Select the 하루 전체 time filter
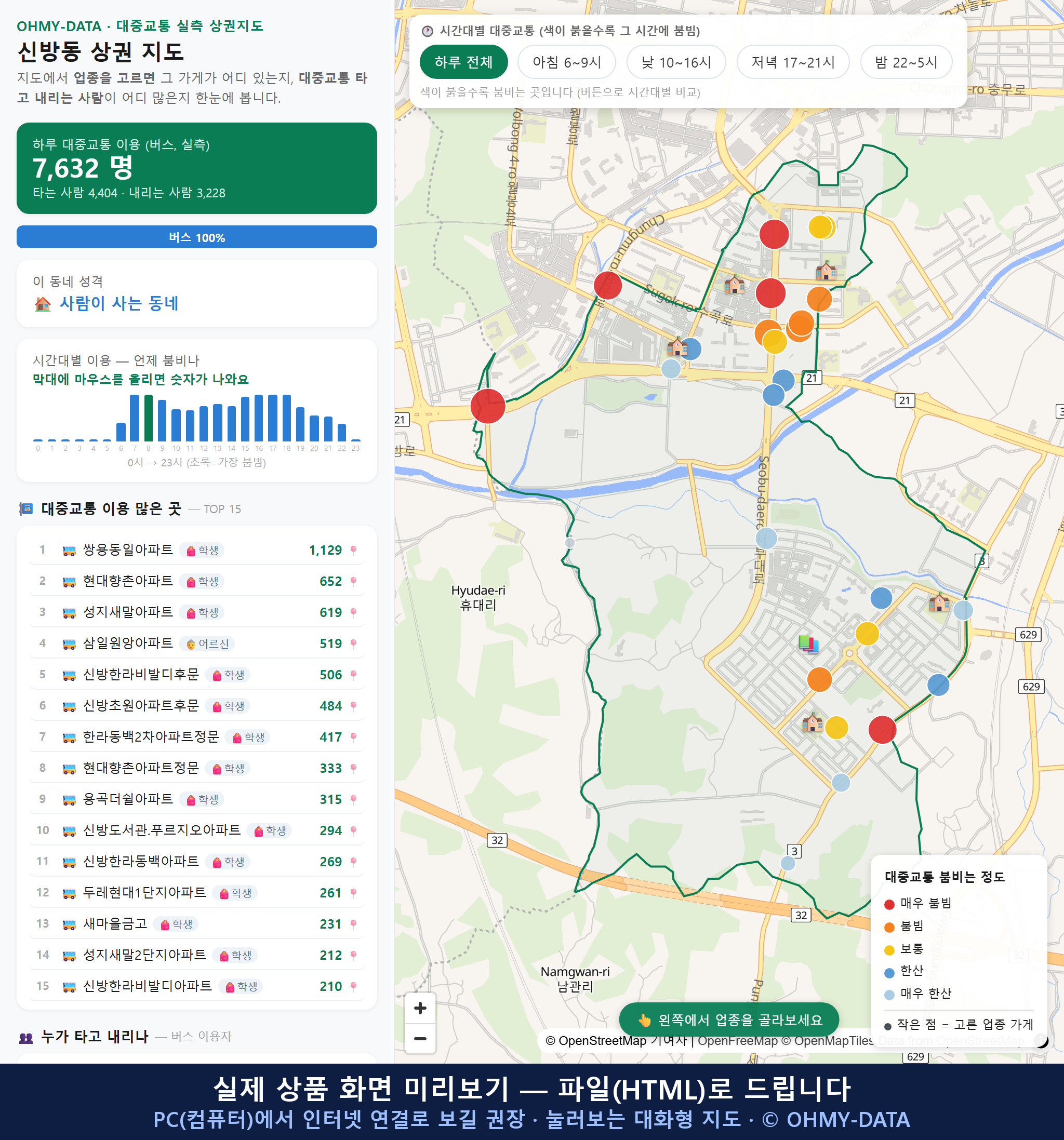This screenshot has width=1064, height=1140. click(463, 62)
